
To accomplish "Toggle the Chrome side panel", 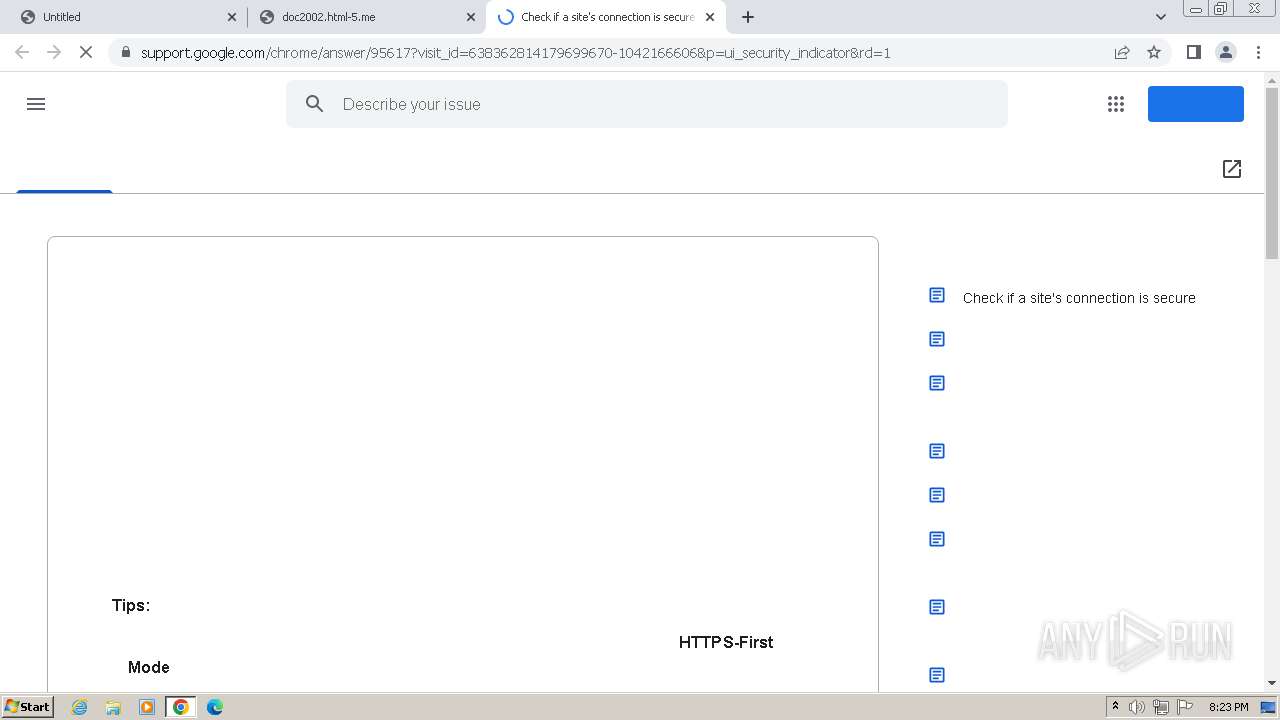I will click(x=1193, y=52).
